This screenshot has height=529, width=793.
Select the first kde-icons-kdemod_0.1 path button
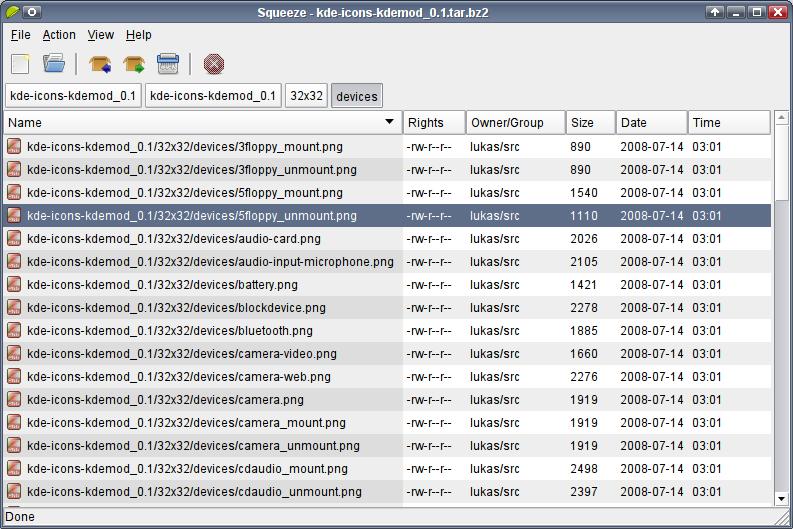[x=73, y=96]
